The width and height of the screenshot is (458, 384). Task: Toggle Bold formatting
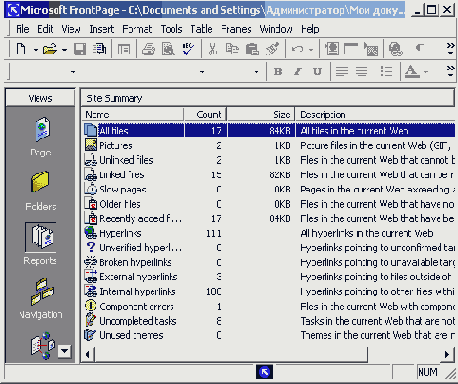coord(278,71)
